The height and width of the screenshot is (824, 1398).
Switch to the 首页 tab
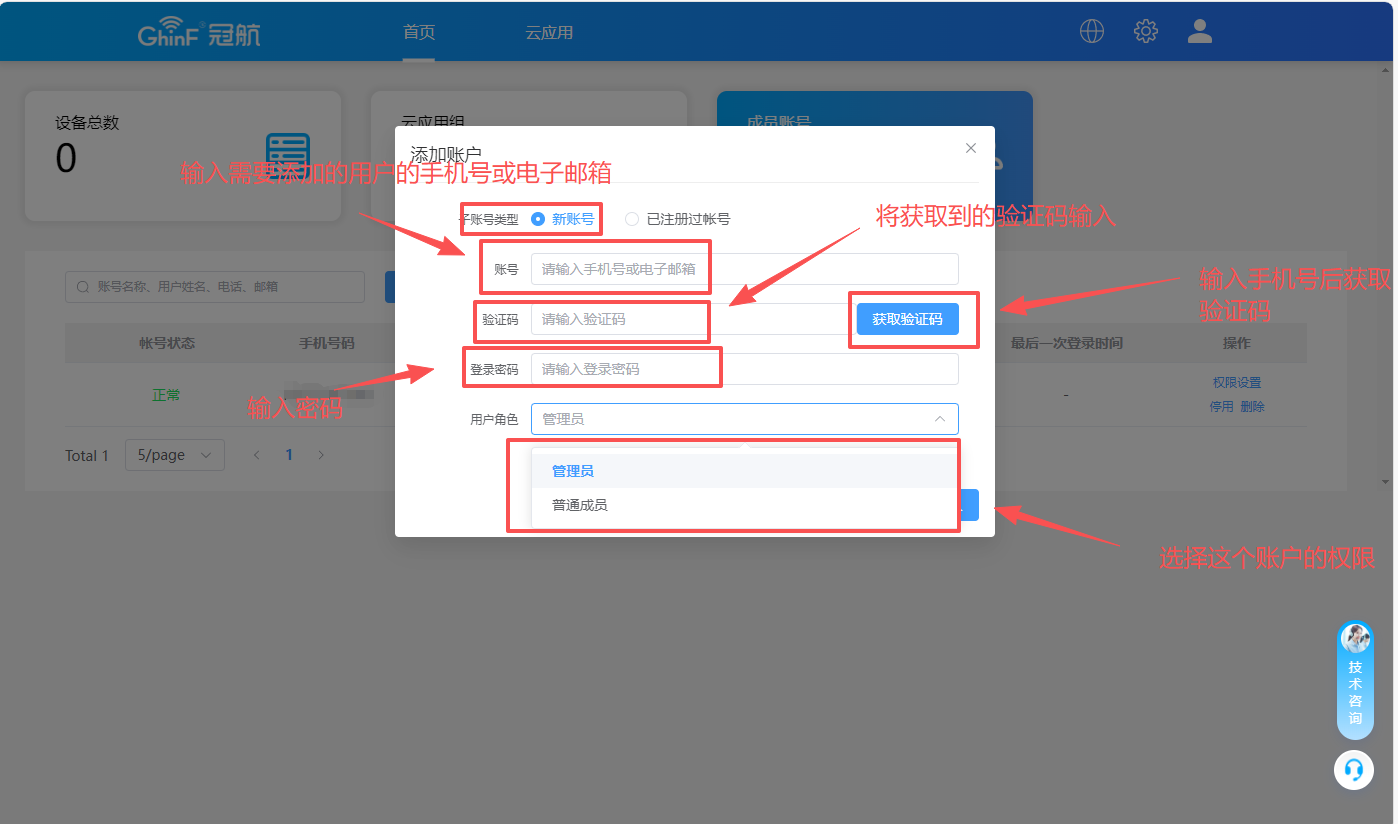click(419, 32)
